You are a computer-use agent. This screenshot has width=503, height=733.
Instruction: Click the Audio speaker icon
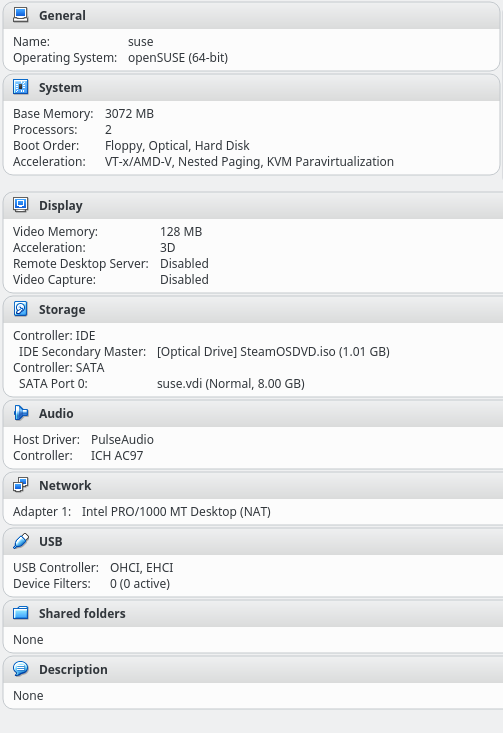(21, 413)
